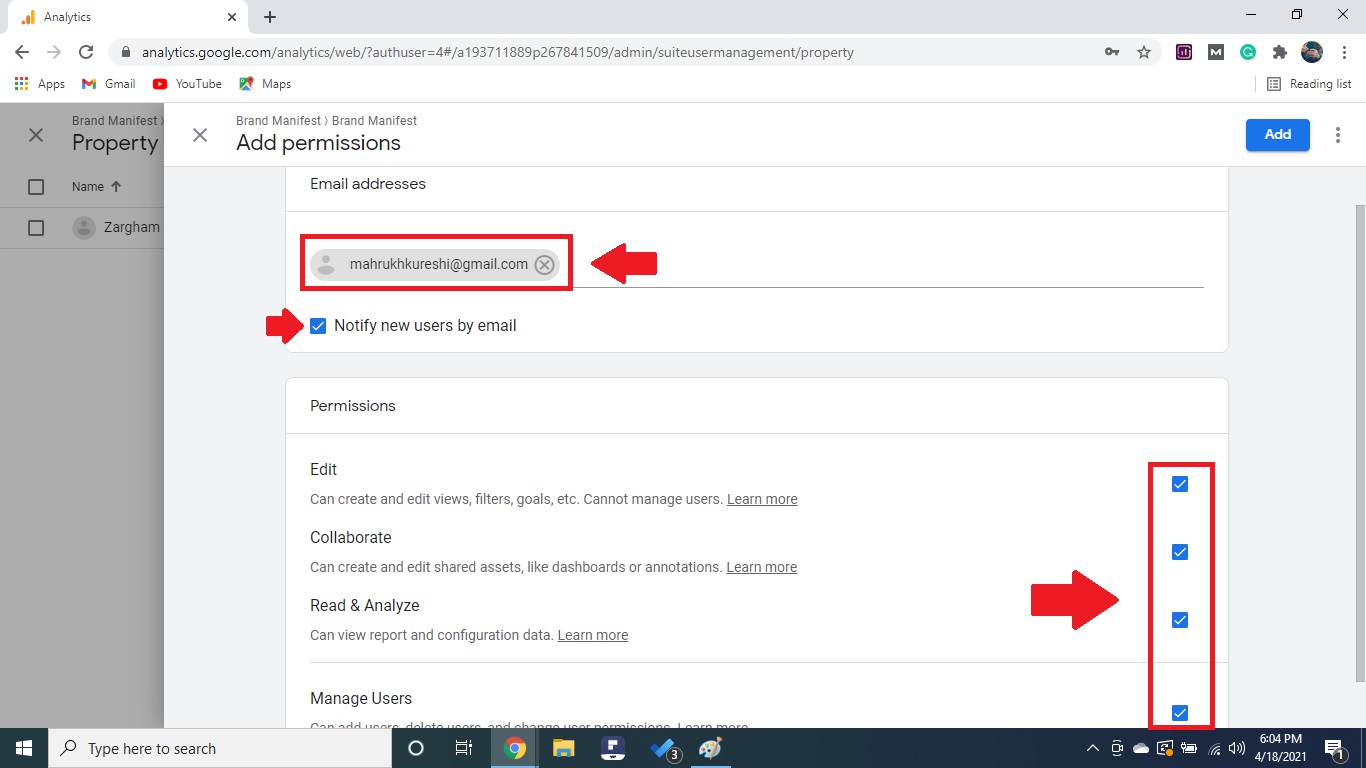The width and height of the screenshot is (1366, 768).
Task: Click the Zargham user avatar
Action: point(84,228)
